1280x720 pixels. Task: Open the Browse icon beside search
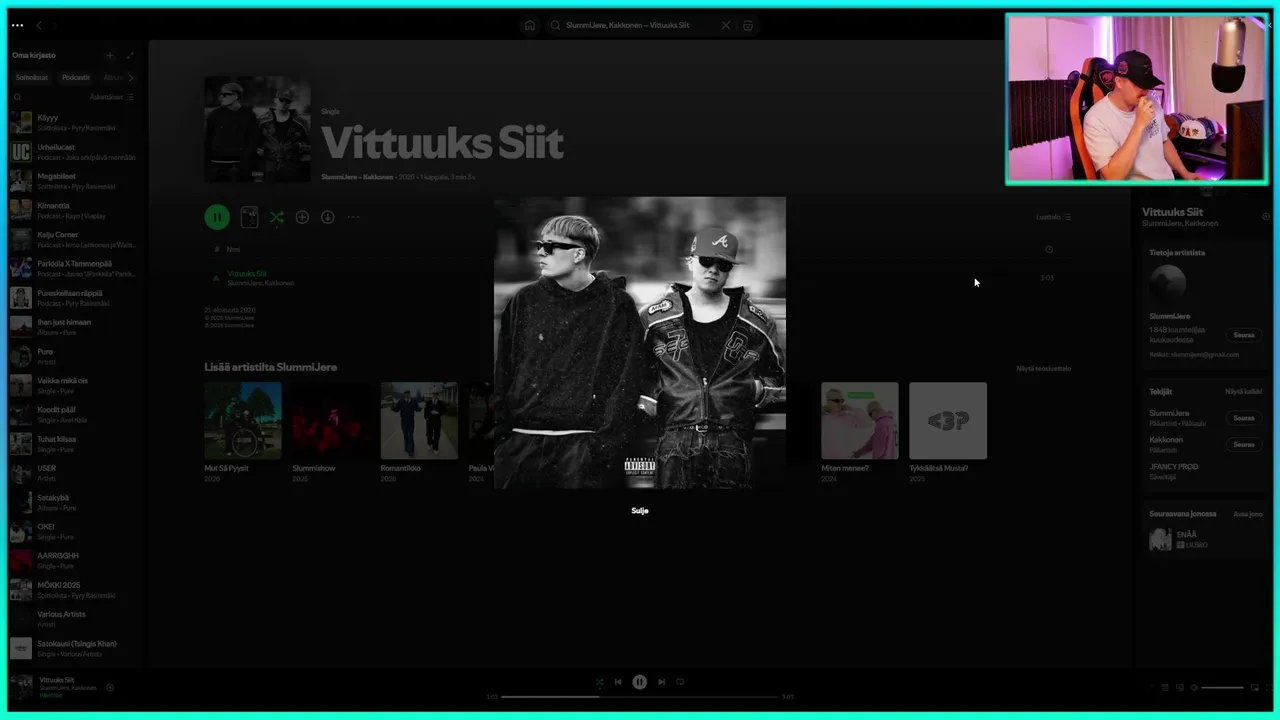pyautogui.click(x=748, y=25)
